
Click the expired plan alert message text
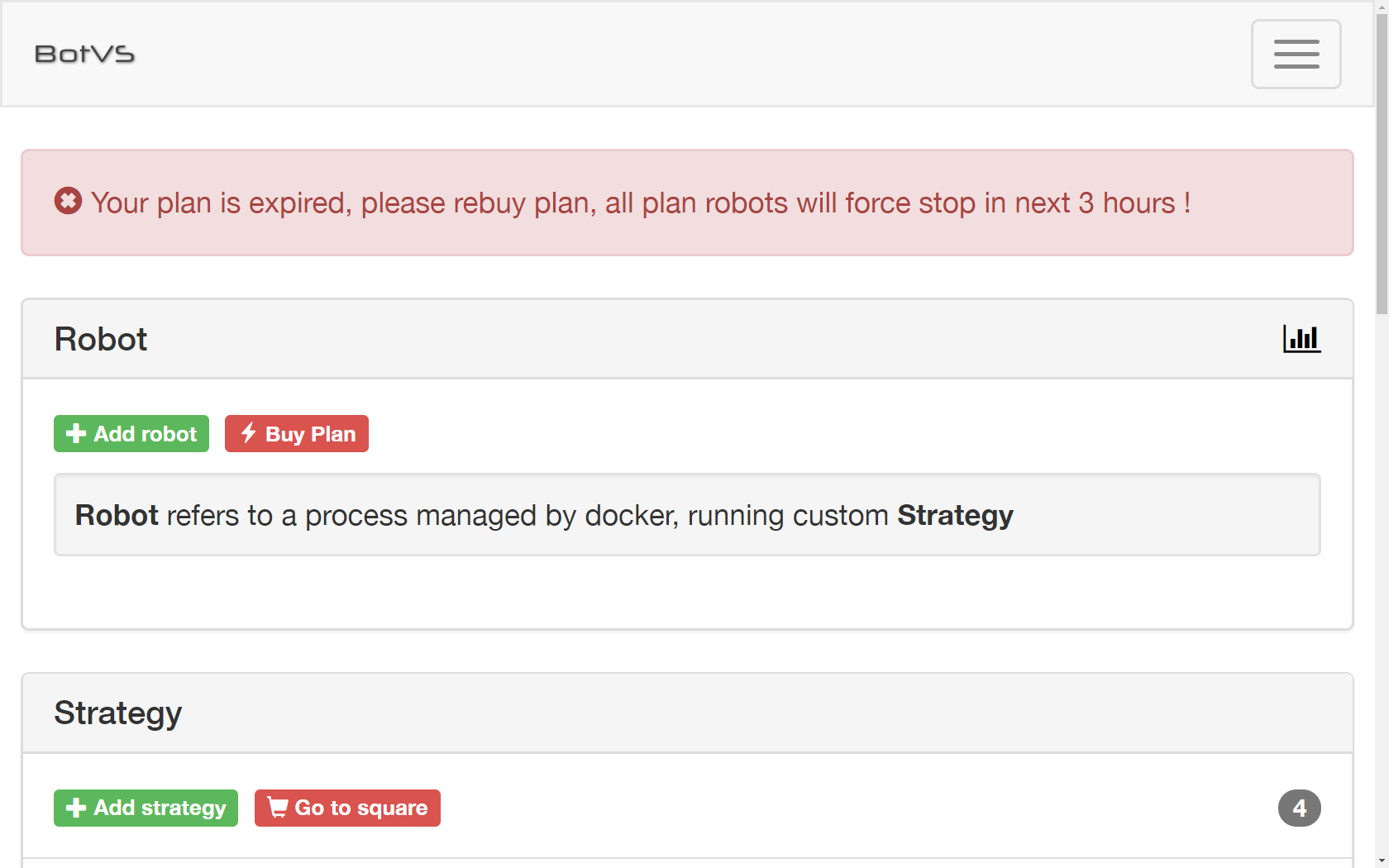641,203
